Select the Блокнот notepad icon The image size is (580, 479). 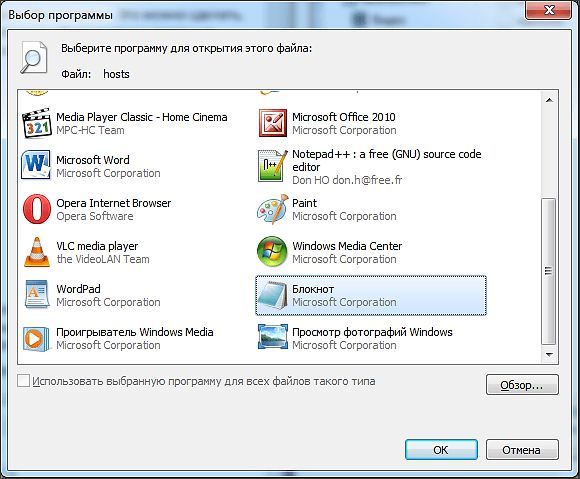[x=273, y=295]
